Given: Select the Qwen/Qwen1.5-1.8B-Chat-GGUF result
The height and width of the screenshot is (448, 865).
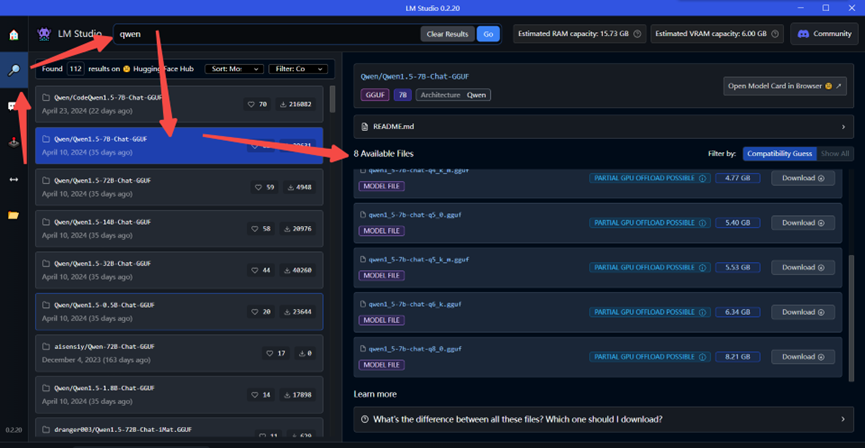Looking at the screenshot, I should point(179,394).
